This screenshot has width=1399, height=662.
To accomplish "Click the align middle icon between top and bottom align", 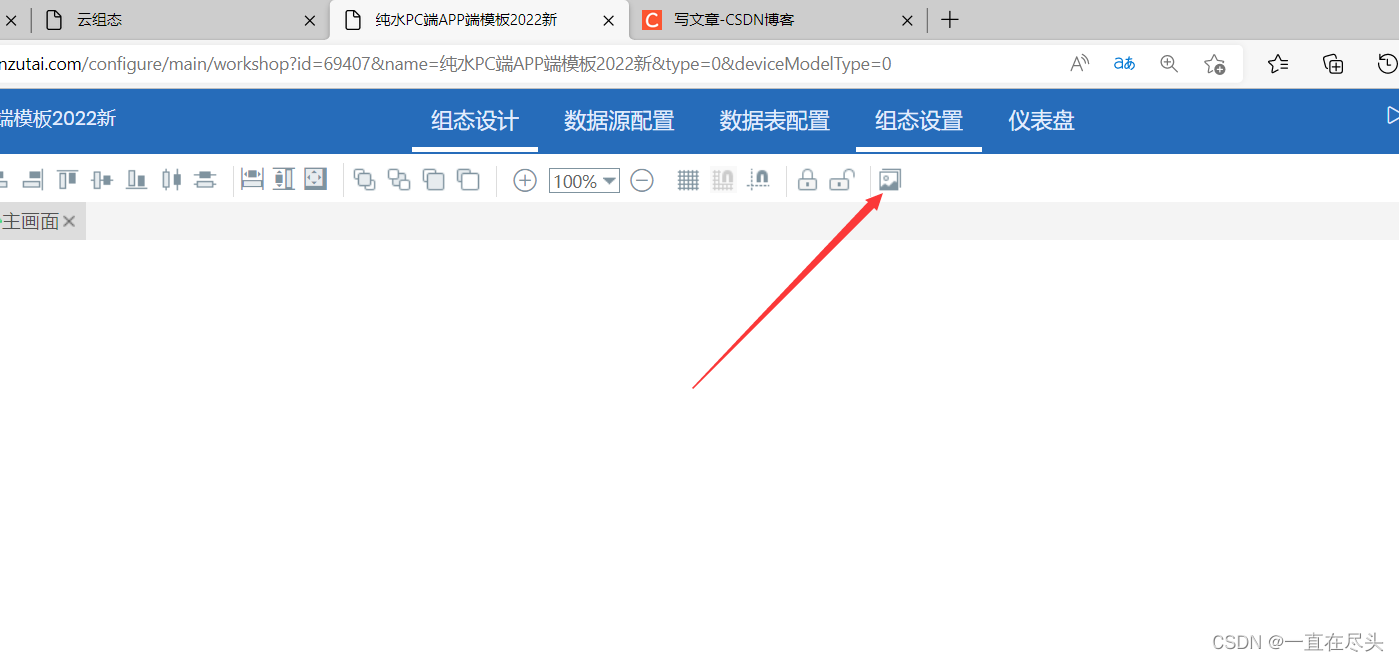I will point(102,180).
